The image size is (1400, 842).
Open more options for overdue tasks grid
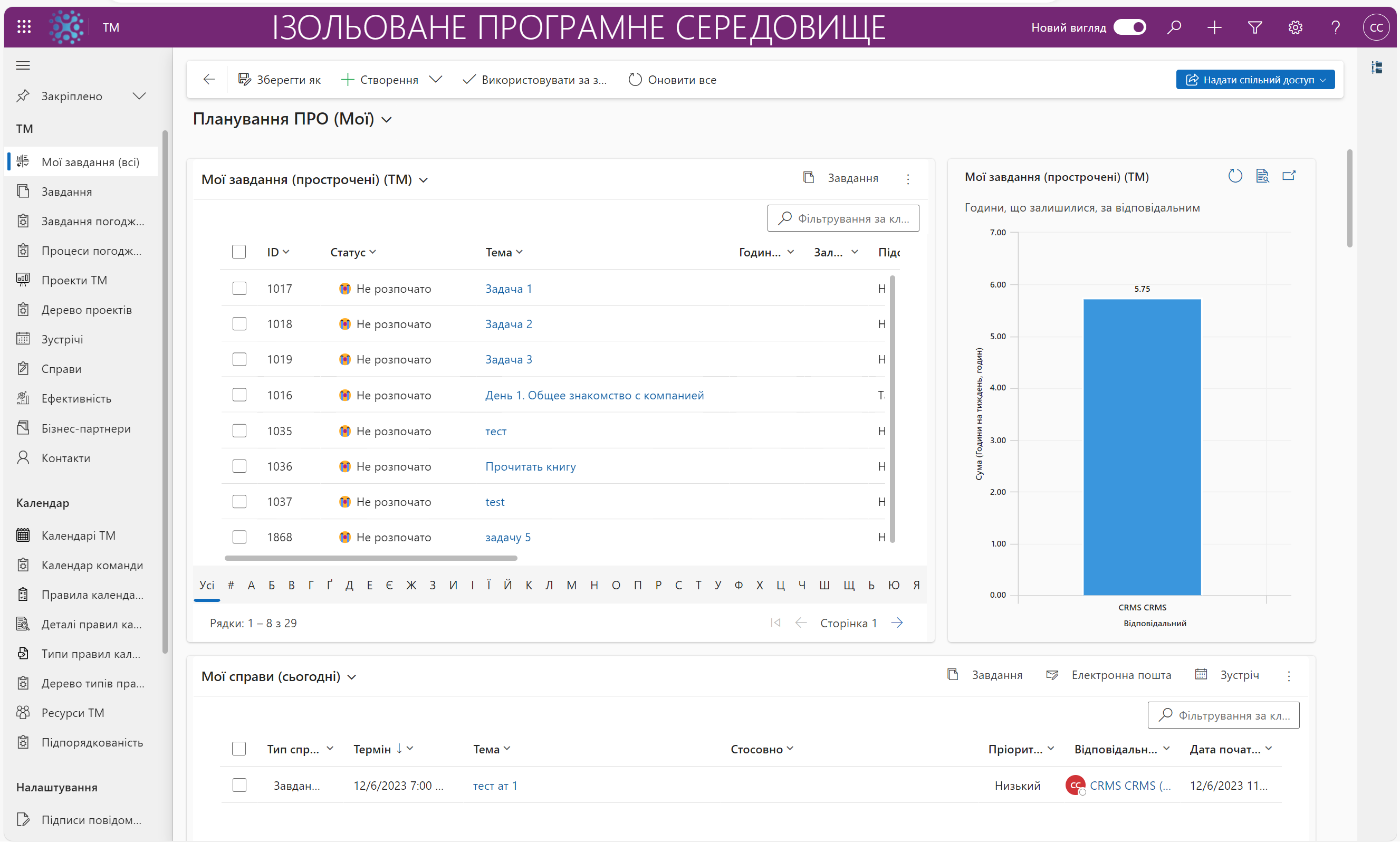908,179
